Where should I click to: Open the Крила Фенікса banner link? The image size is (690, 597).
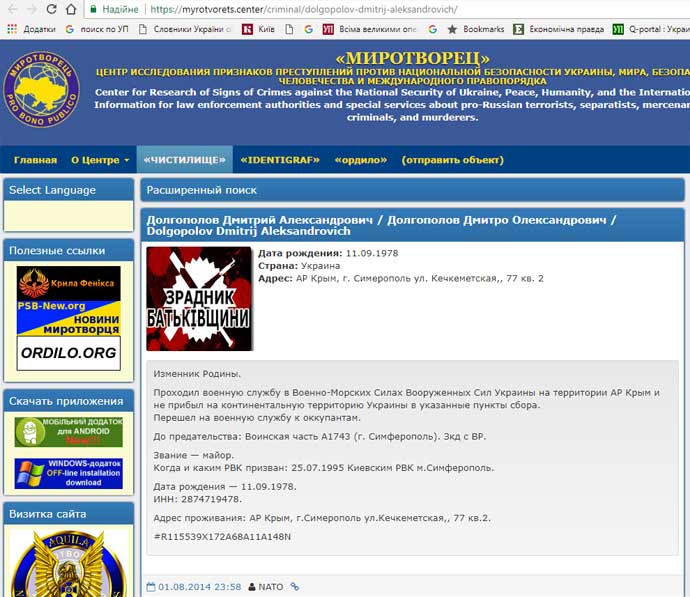click(x=68, y=283)
